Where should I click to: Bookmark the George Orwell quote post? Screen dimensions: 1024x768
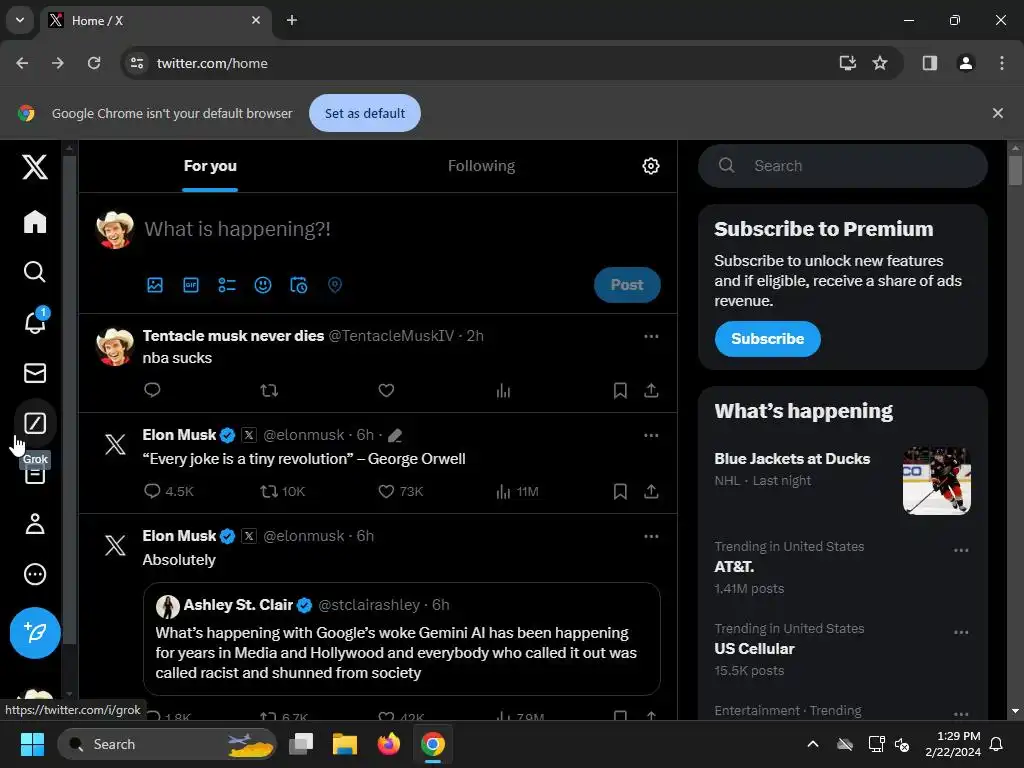coord(620,491)
